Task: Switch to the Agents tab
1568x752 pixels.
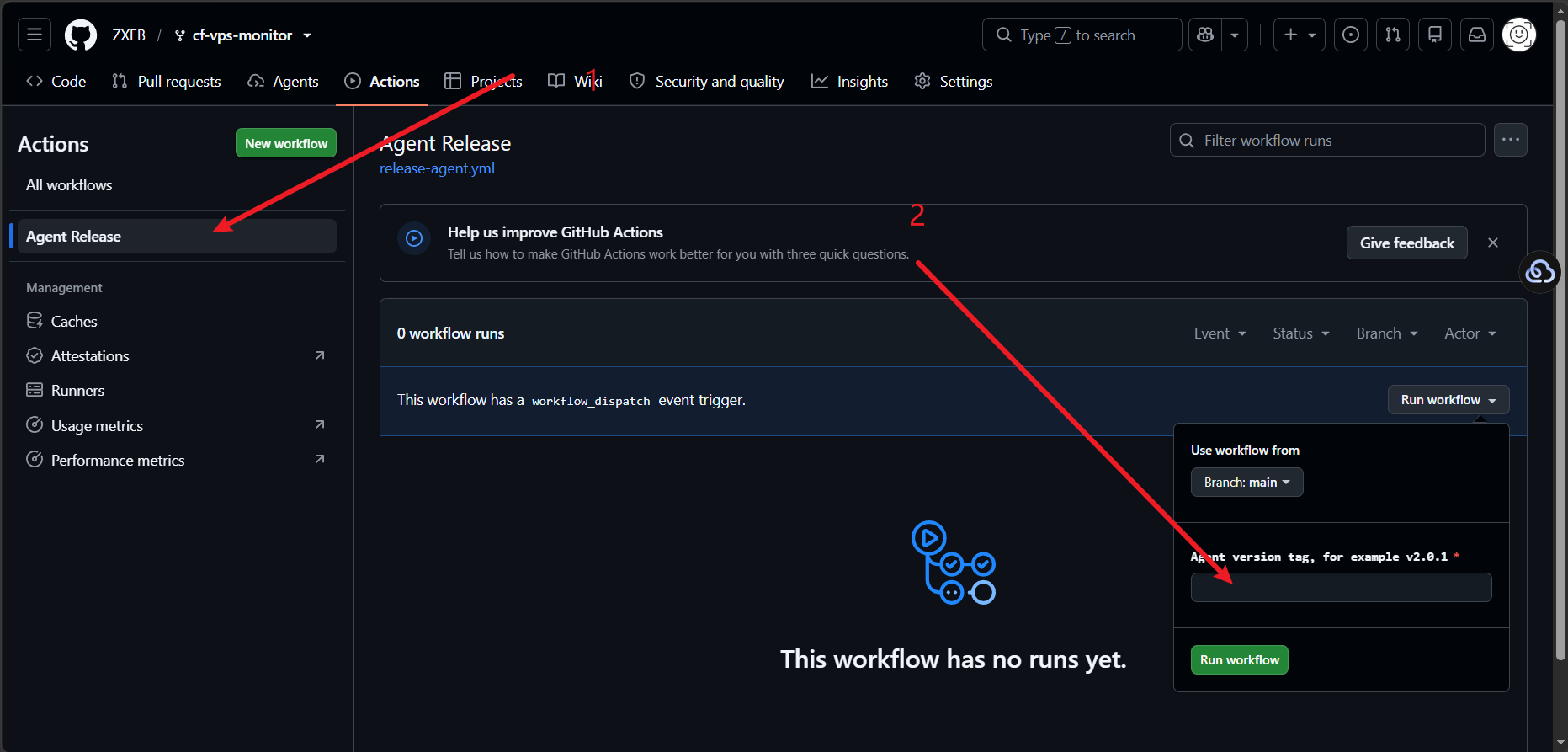Action: tap(283, 81)
